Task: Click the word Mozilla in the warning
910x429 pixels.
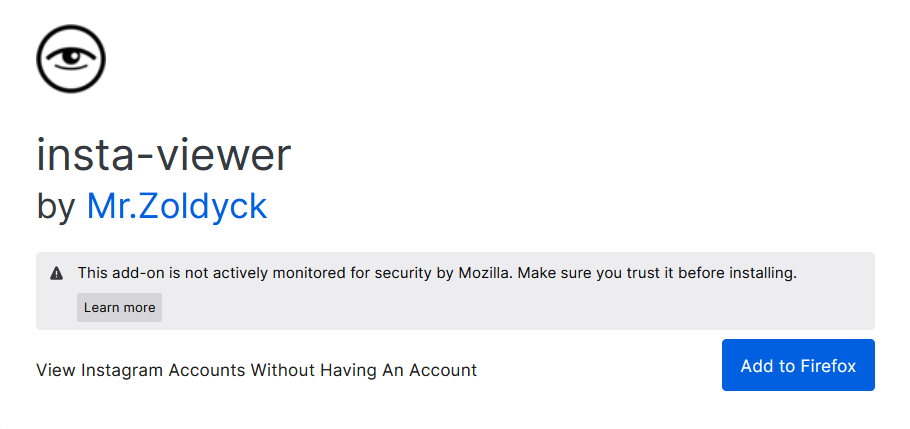Action: click(x=484, y=273)
